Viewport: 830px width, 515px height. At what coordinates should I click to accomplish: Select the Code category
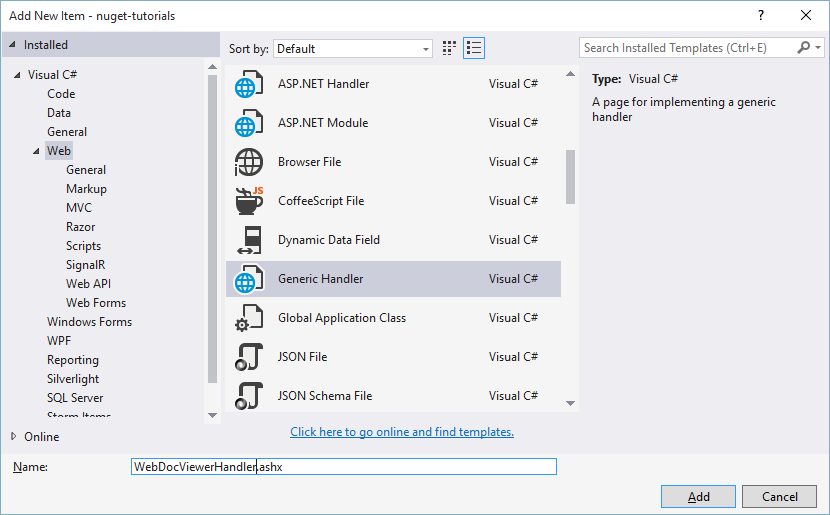click(x=61, y=94)
